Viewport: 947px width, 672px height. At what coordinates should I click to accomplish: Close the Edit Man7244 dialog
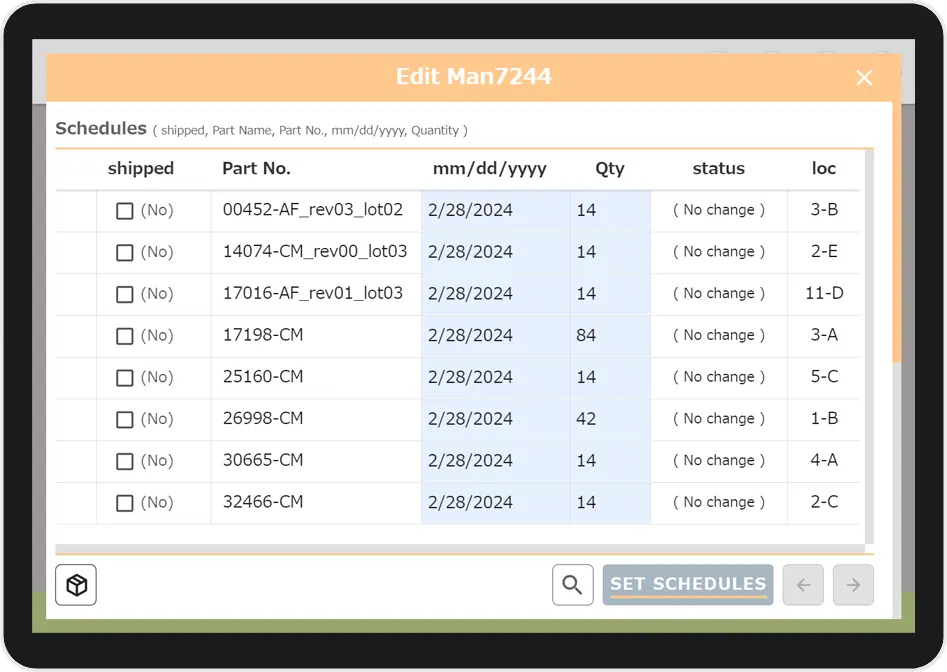[864, 78]
